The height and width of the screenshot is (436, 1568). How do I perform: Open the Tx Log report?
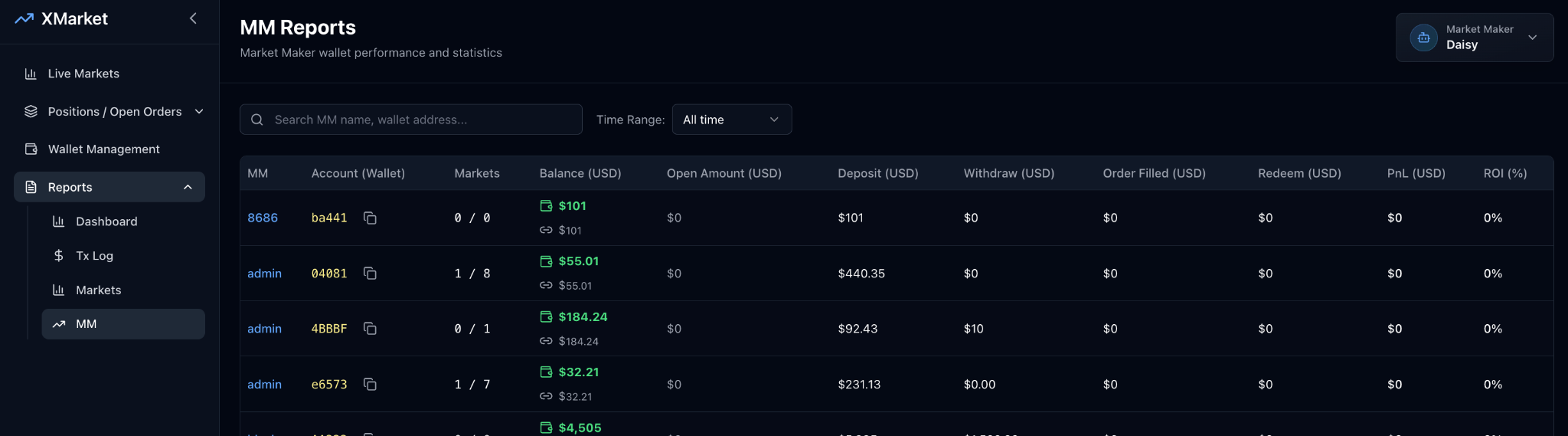pos(94,256)
